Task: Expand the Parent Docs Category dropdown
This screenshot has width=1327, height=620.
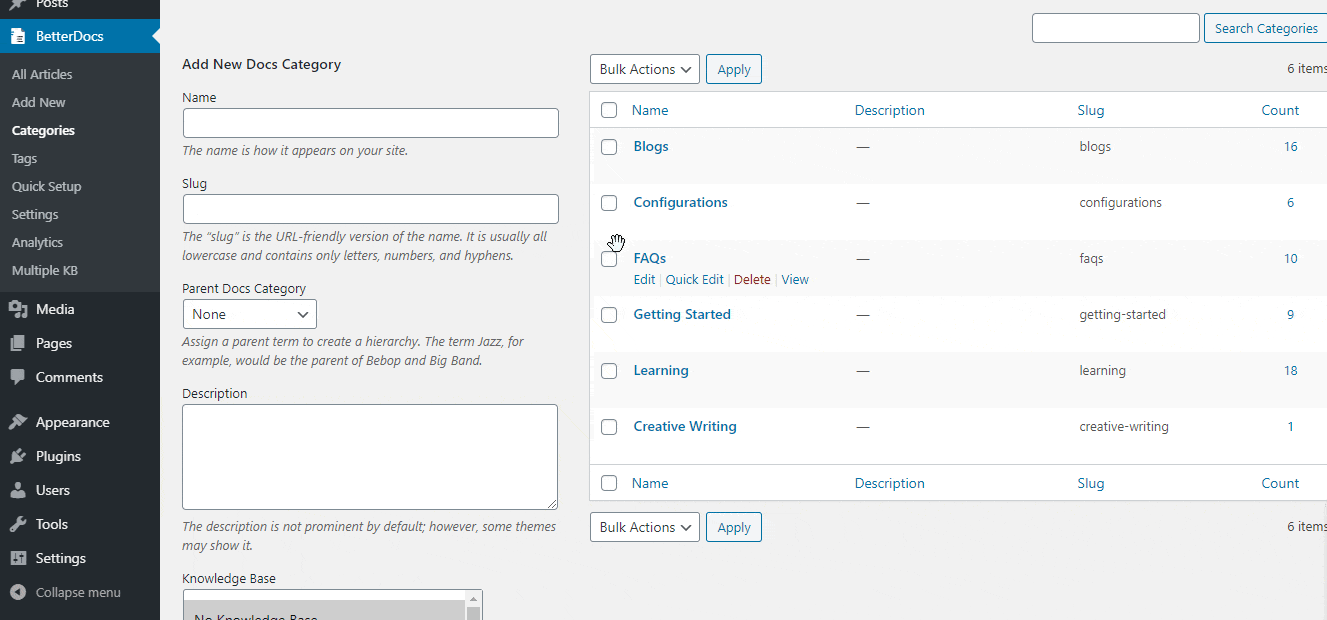Action: tap(250, 314)
